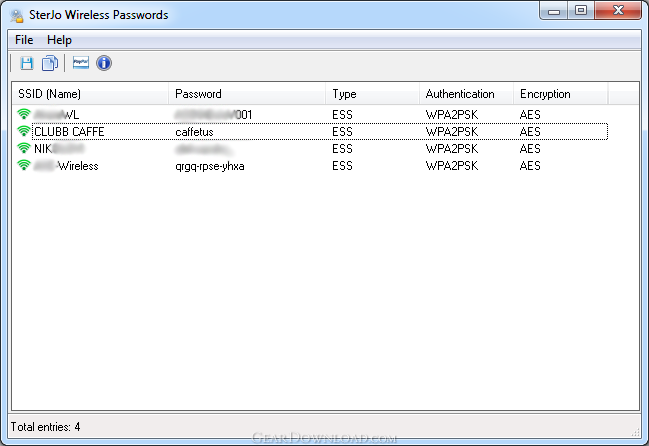The image size is (649, 446).
Task: Click WPA2PSK in the CLUBB CAFFE row
Action: click(452, 132)
